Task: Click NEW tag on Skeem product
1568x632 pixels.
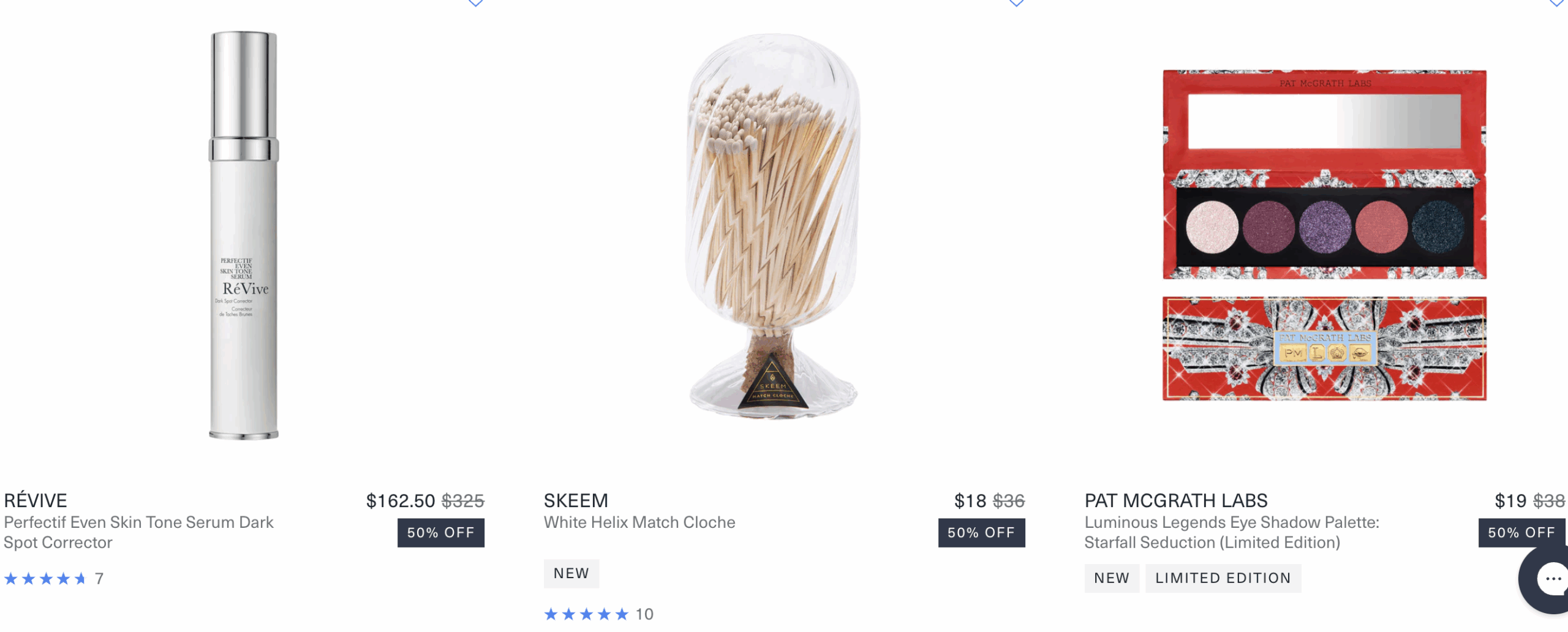Action: (571, 573)
